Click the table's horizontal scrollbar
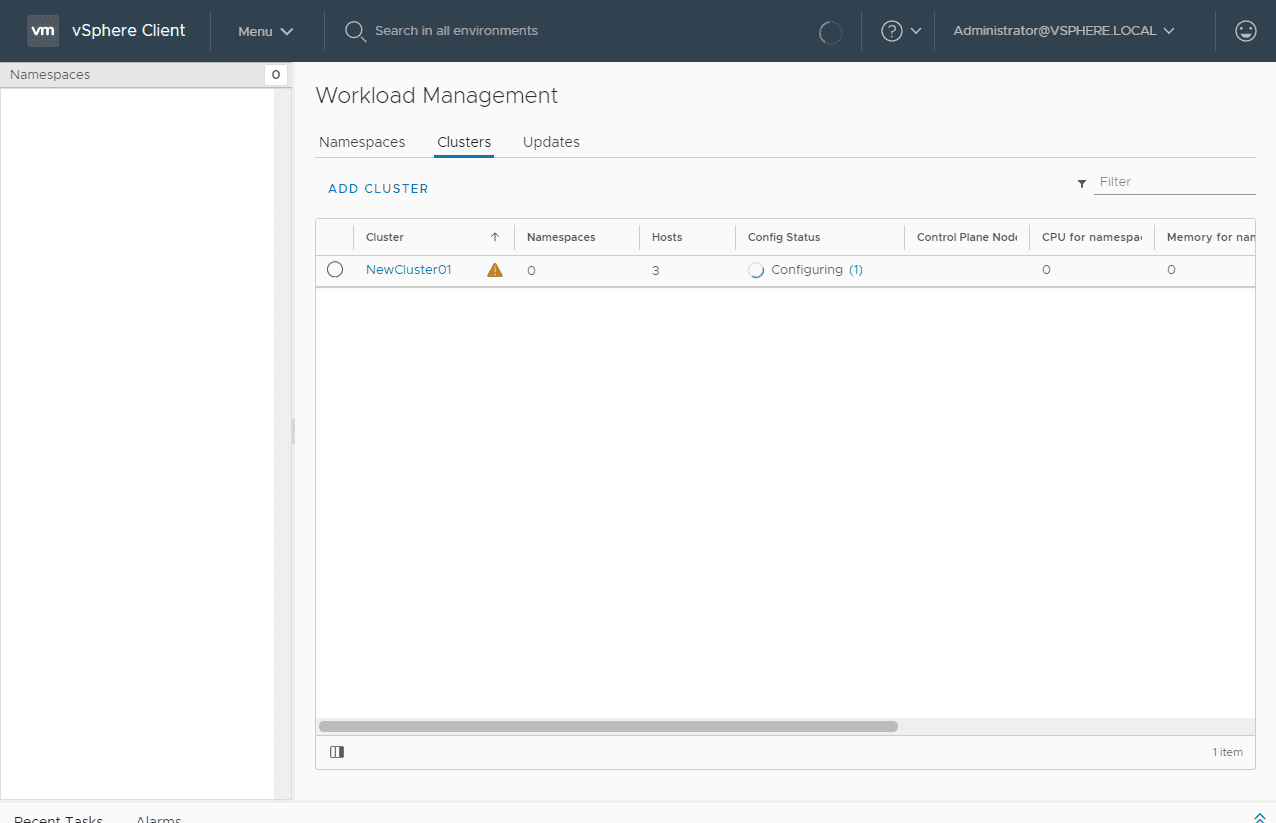The image size is (1276, 823). [x=610, y=726]
